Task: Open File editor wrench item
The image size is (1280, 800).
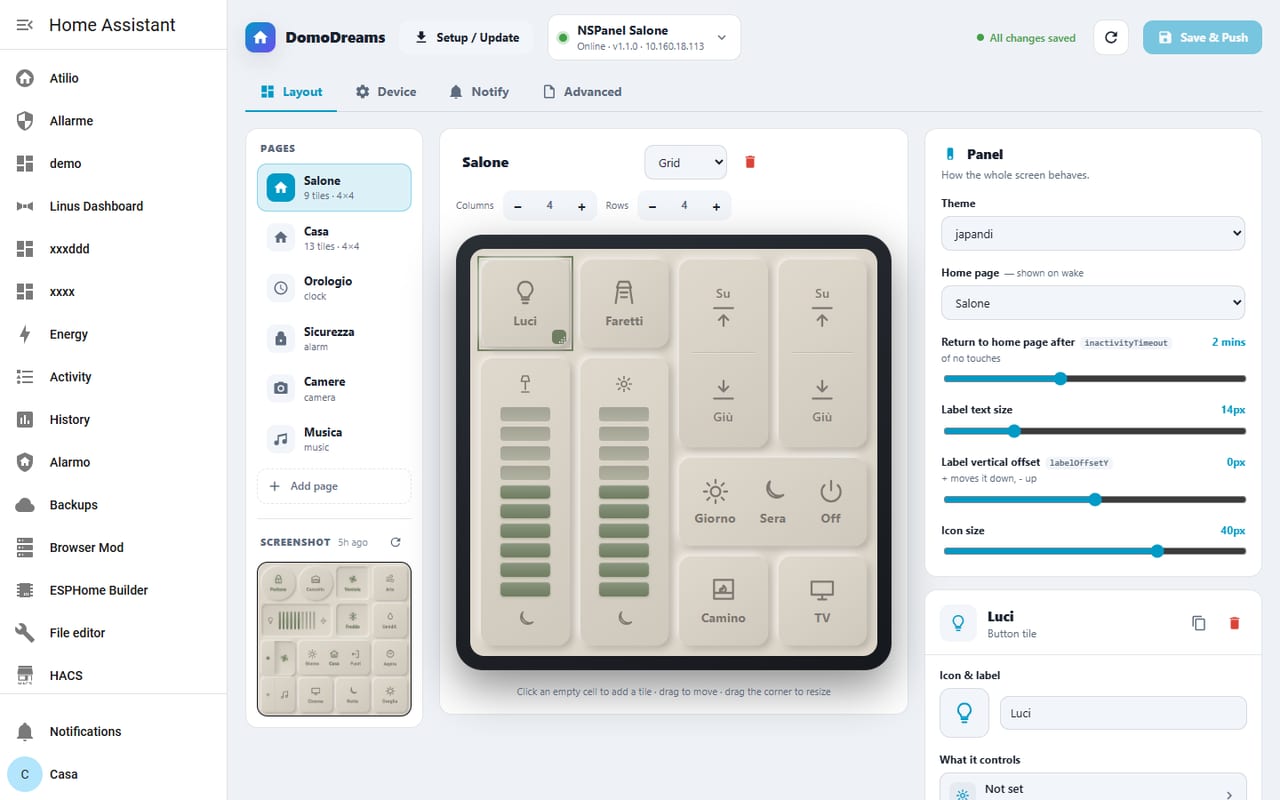Action: [113, 633]
